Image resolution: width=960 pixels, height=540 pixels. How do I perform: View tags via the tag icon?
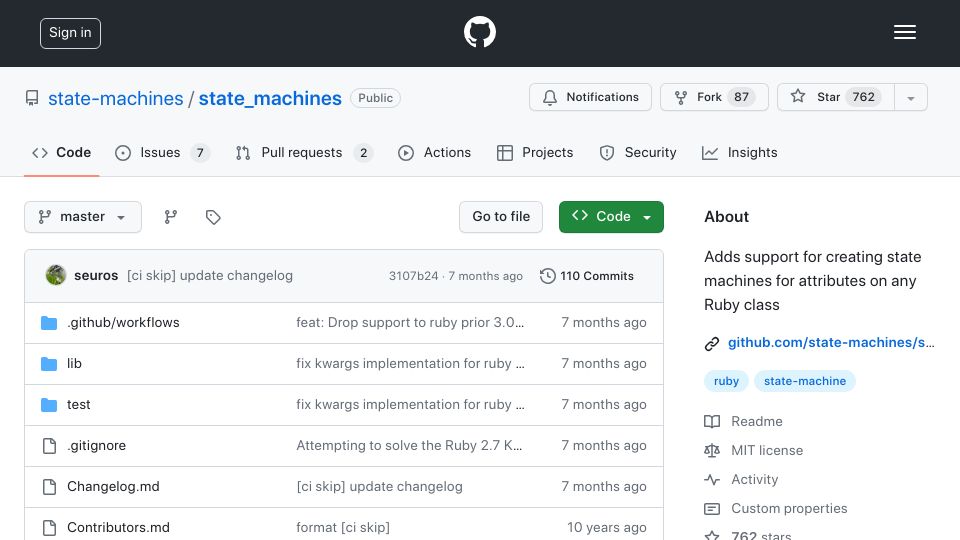[x=213, y=217]
